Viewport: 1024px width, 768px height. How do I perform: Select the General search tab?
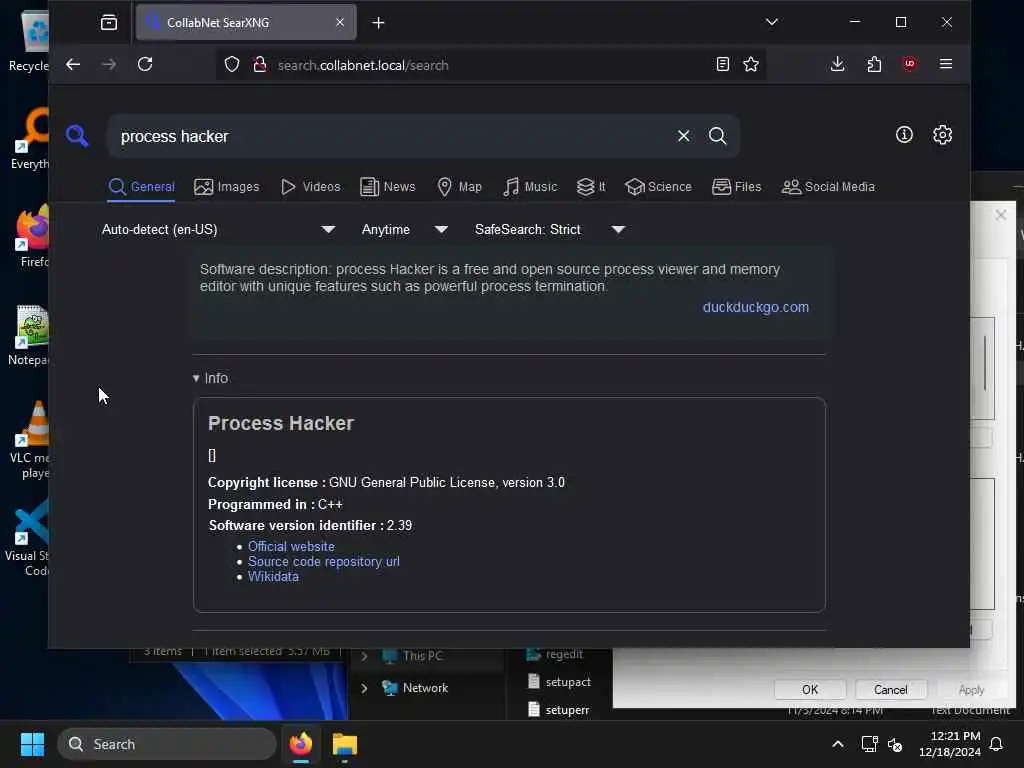[141, 187]
